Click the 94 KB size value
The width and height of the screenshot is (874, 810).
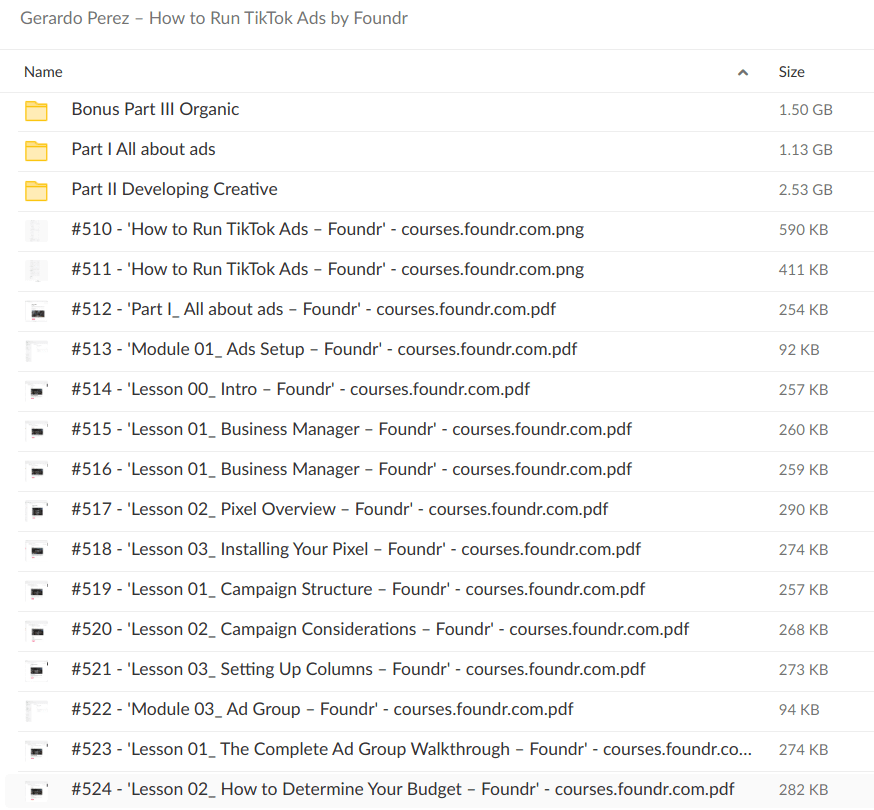799,710
